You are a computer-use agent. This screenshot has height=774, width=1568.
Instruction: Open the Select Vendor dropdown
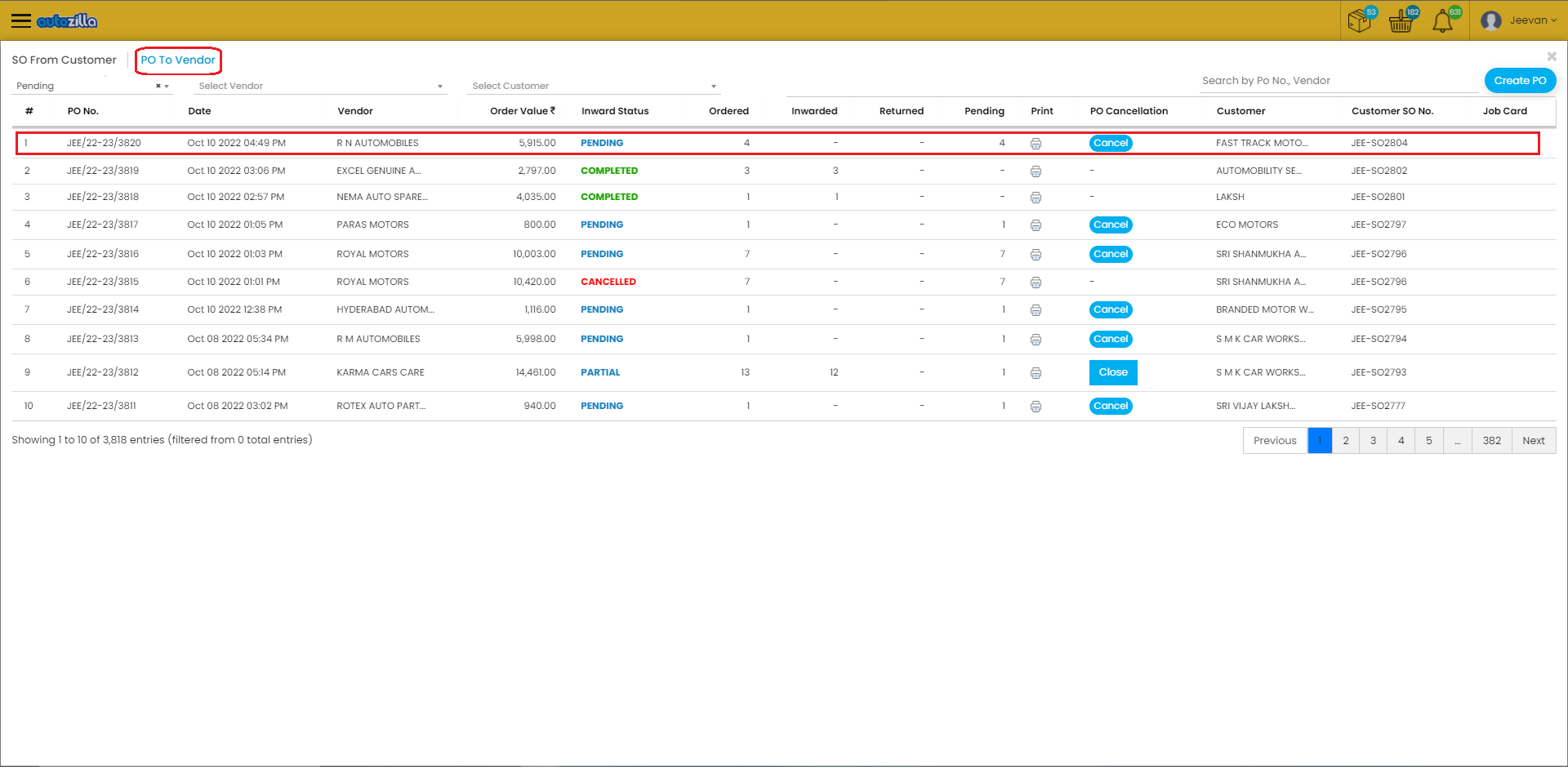point(321,86)
